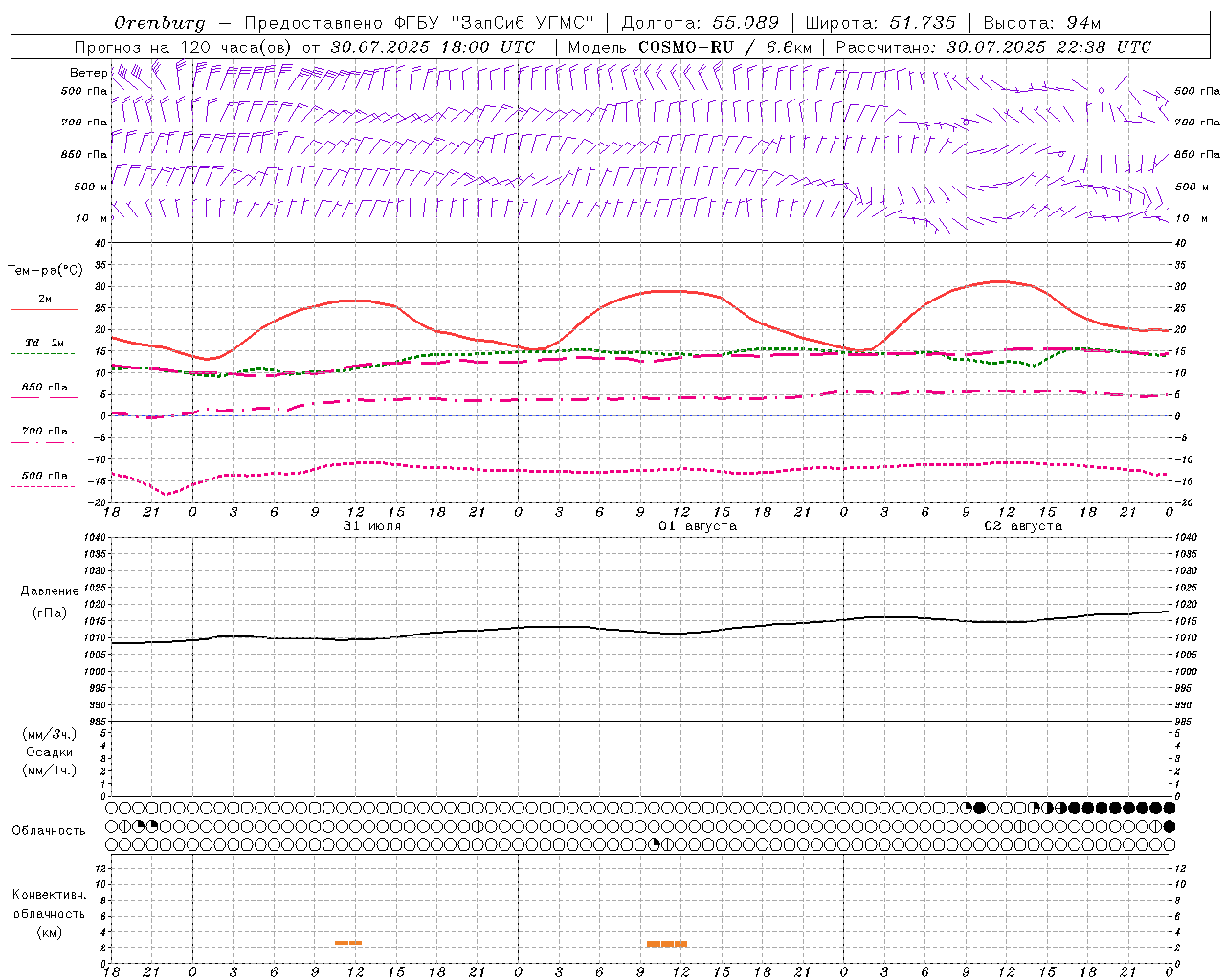Click the 'Конвективн.' convective cloud label
Screen dimensions: 1225x980
point(49,895)
